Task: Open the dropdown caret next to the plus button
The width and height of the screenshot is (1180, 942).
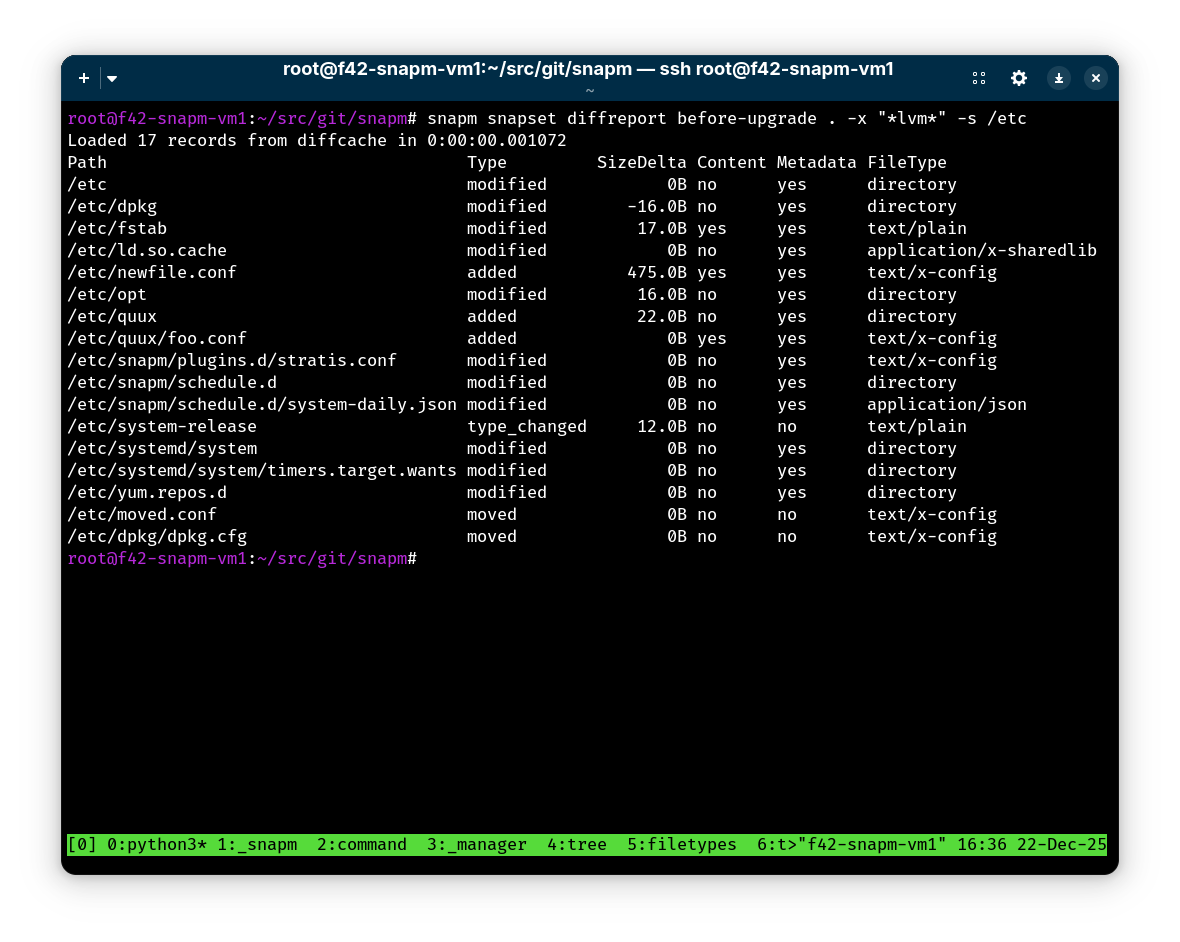Action: tap(111, 78)
